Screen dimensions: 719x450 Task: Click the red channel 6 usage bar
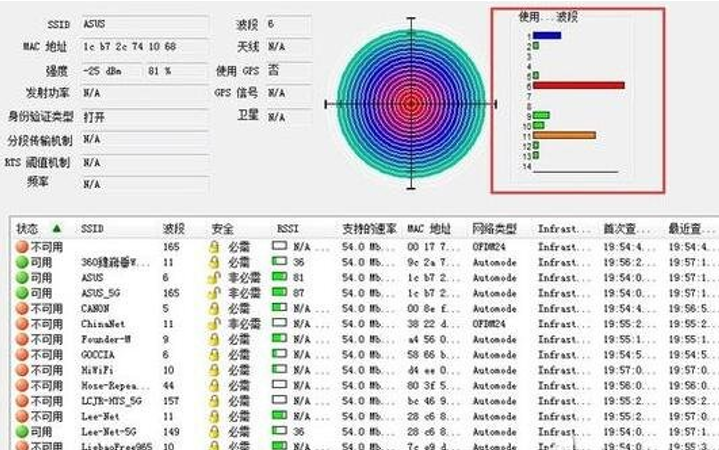click(578, 86)
